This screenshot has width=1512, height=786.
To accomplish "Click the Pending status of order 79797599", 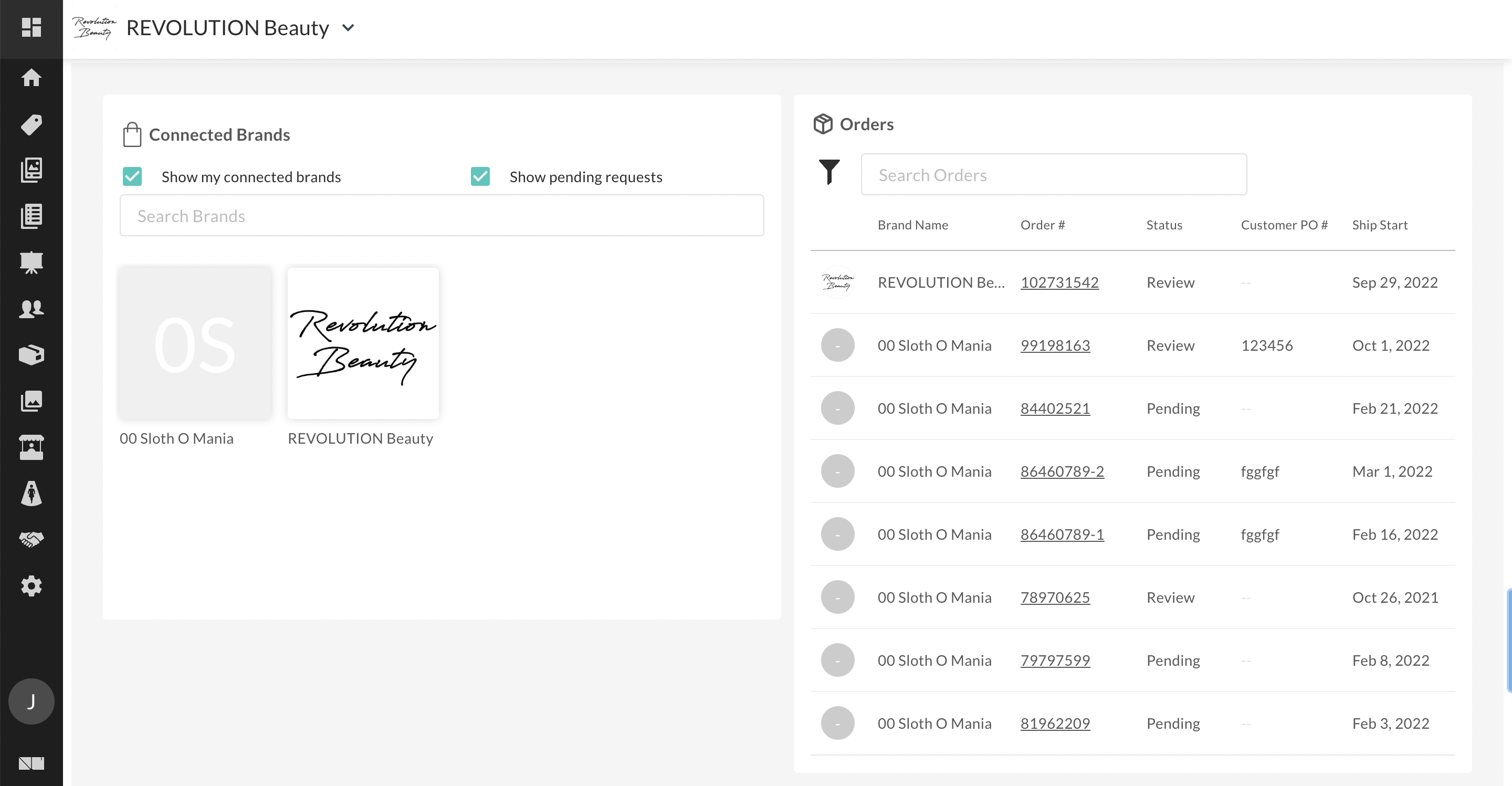I will [1173, 661].
